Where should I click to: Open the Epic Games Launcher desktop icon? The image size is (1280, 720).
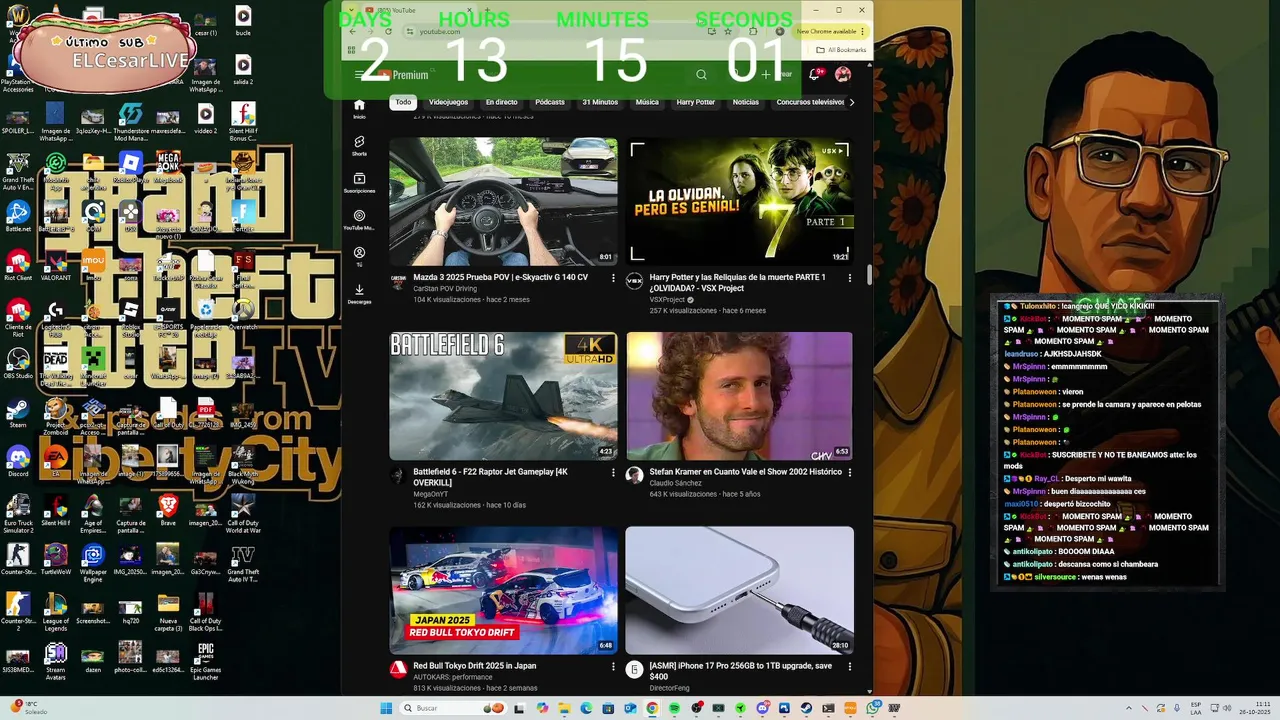pyautogui.click(x=205, y=660)
